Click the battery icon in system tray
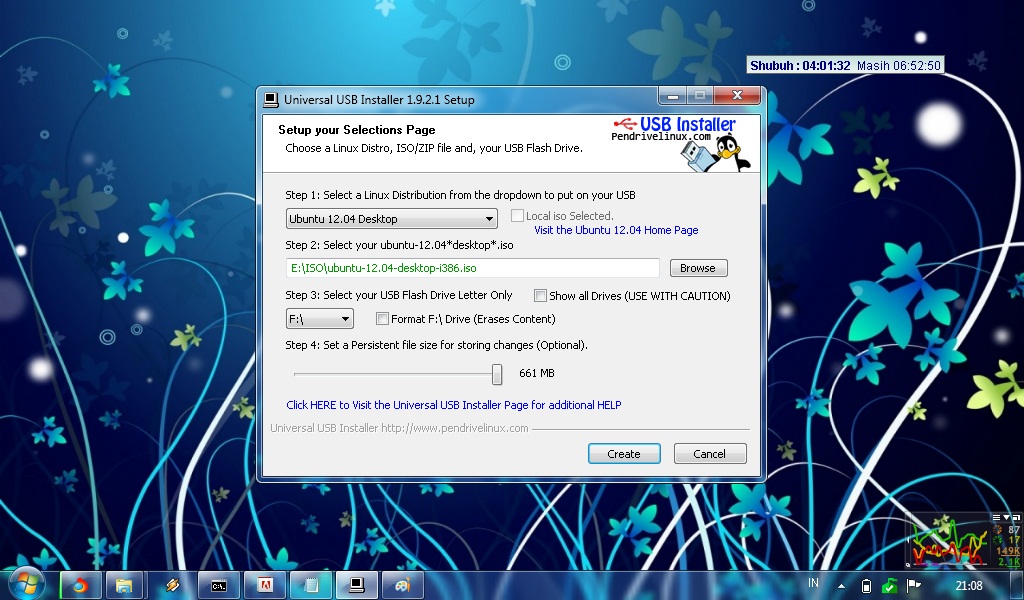The height and width of the screenshot is (600, 1024). 866,586
